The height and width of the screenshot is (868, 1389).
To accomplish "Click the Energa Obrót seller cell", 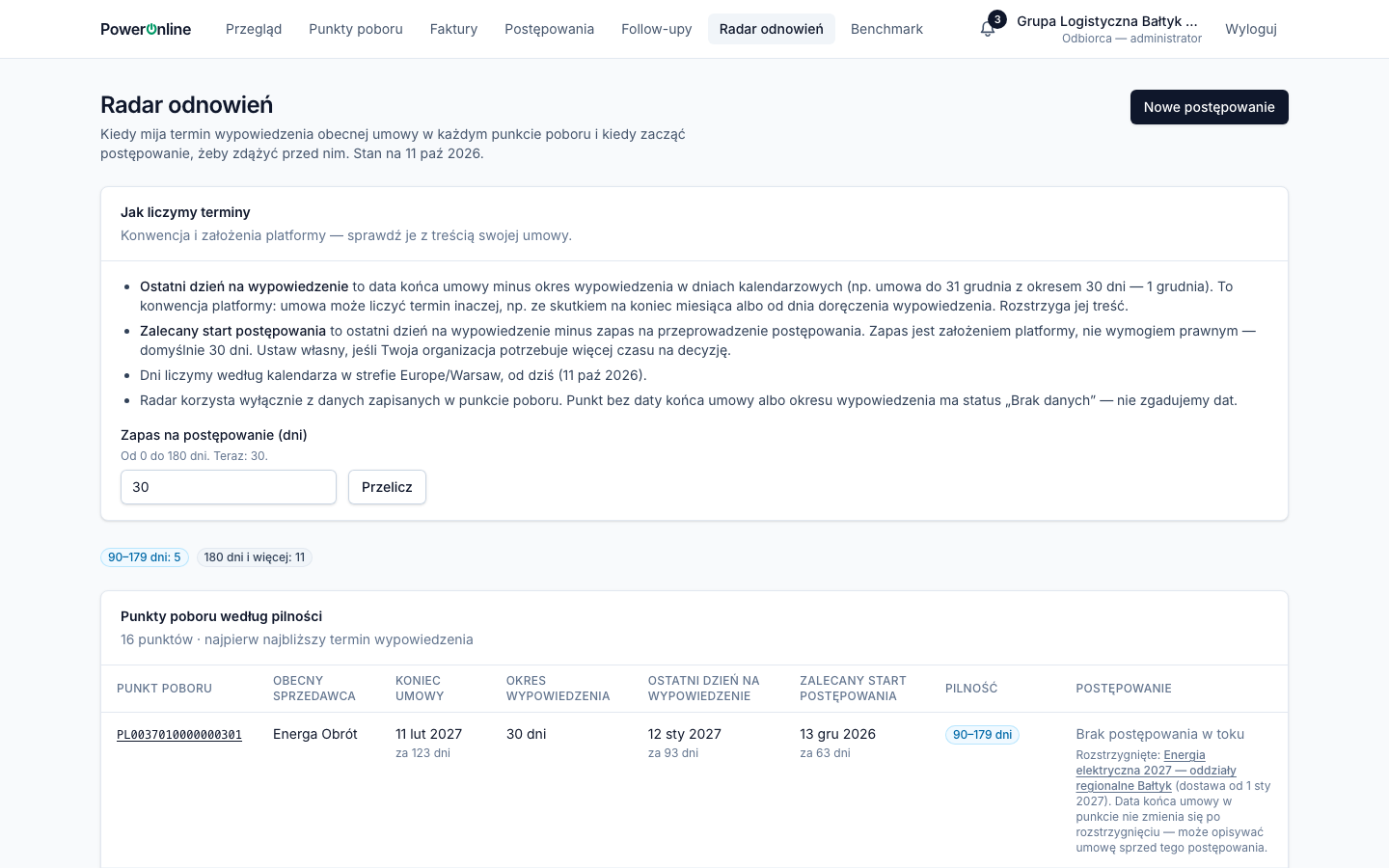I will 315,734.
